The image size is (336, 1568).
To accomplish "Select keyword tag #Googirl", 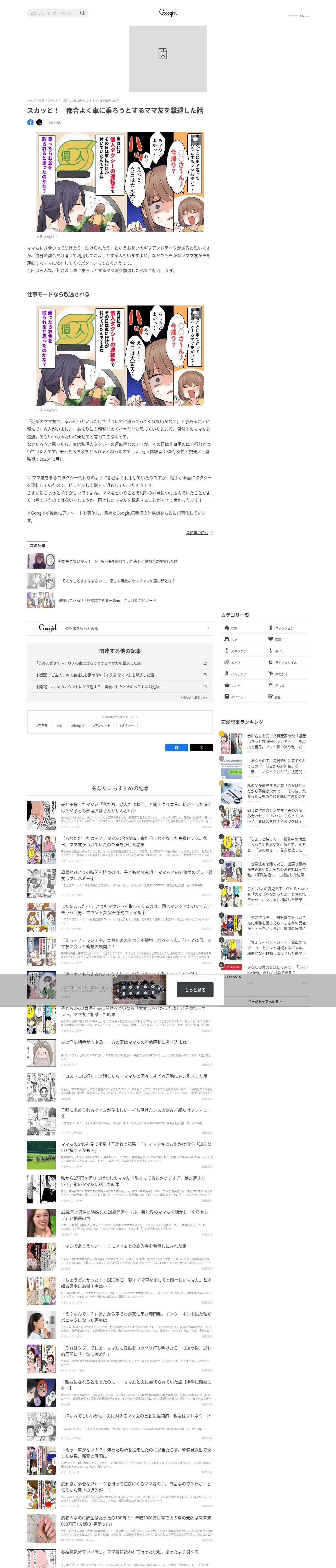I will tap(77, 725).
